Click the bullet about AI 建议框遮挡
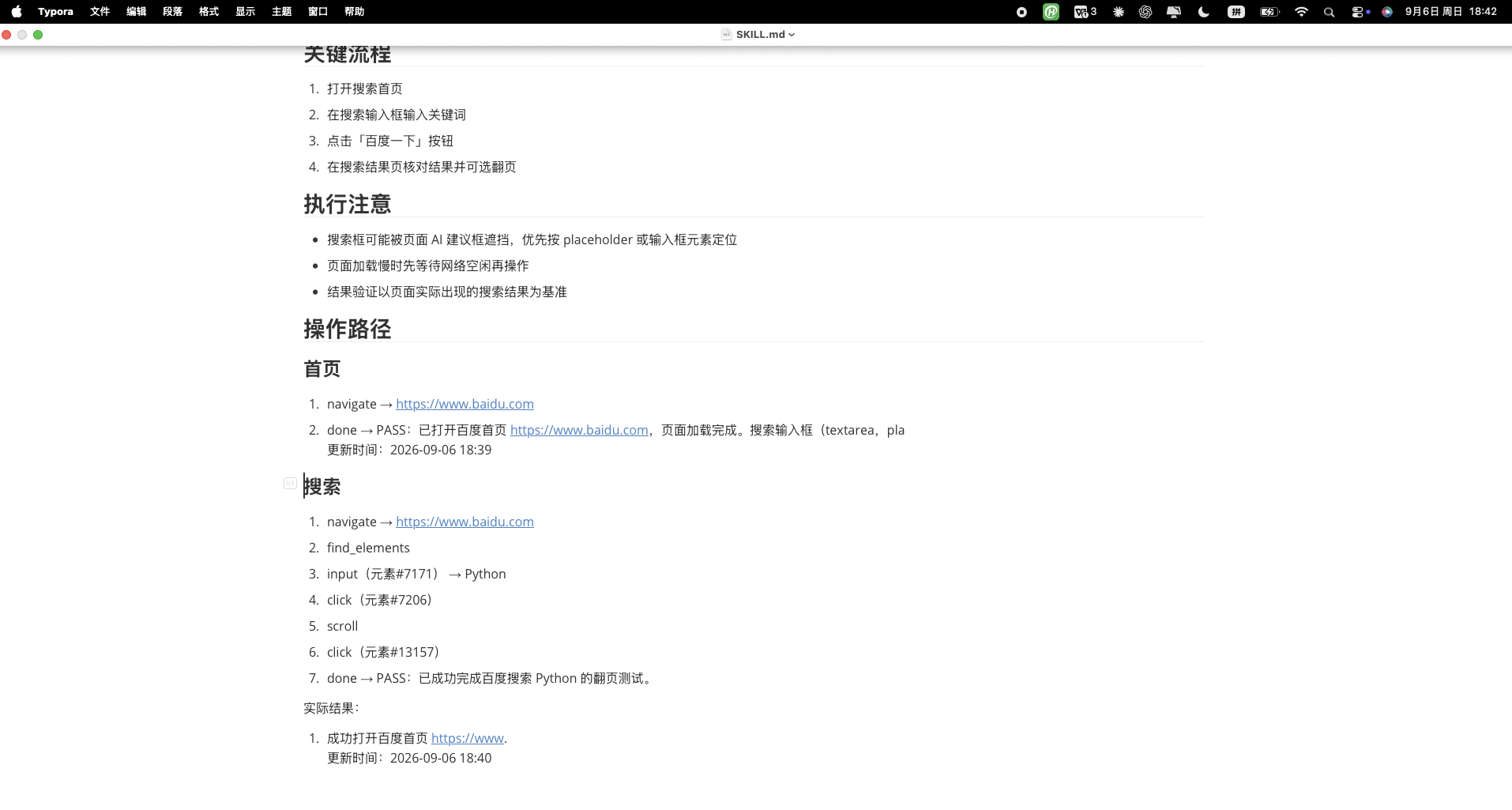1512x810 pixels. (x=532, y=240)
